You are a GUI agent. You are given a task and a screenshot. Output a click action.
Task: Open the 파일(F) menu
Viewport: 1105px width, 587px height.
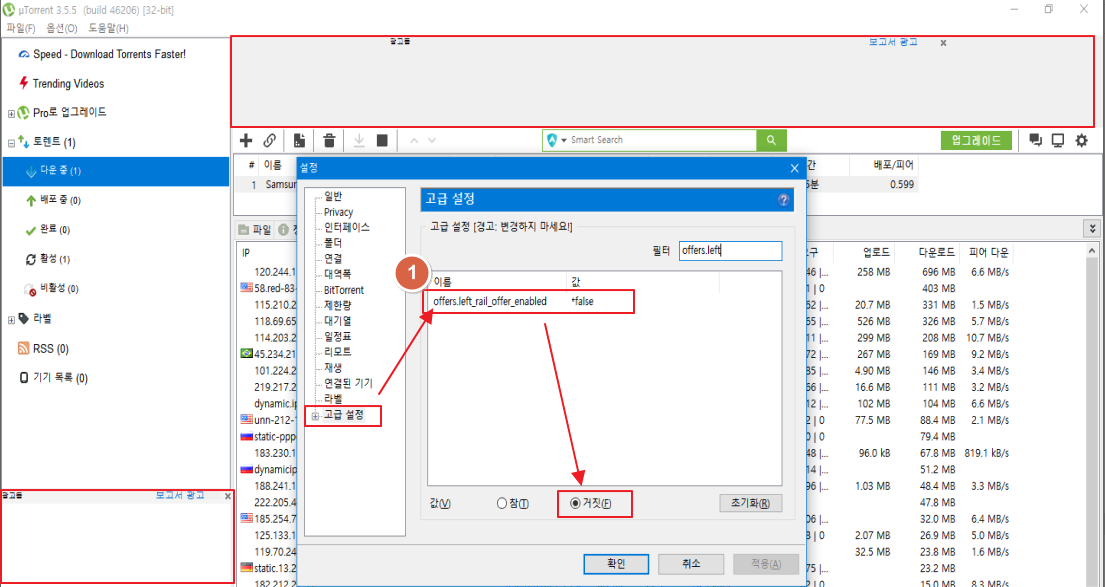click(21, 28)
